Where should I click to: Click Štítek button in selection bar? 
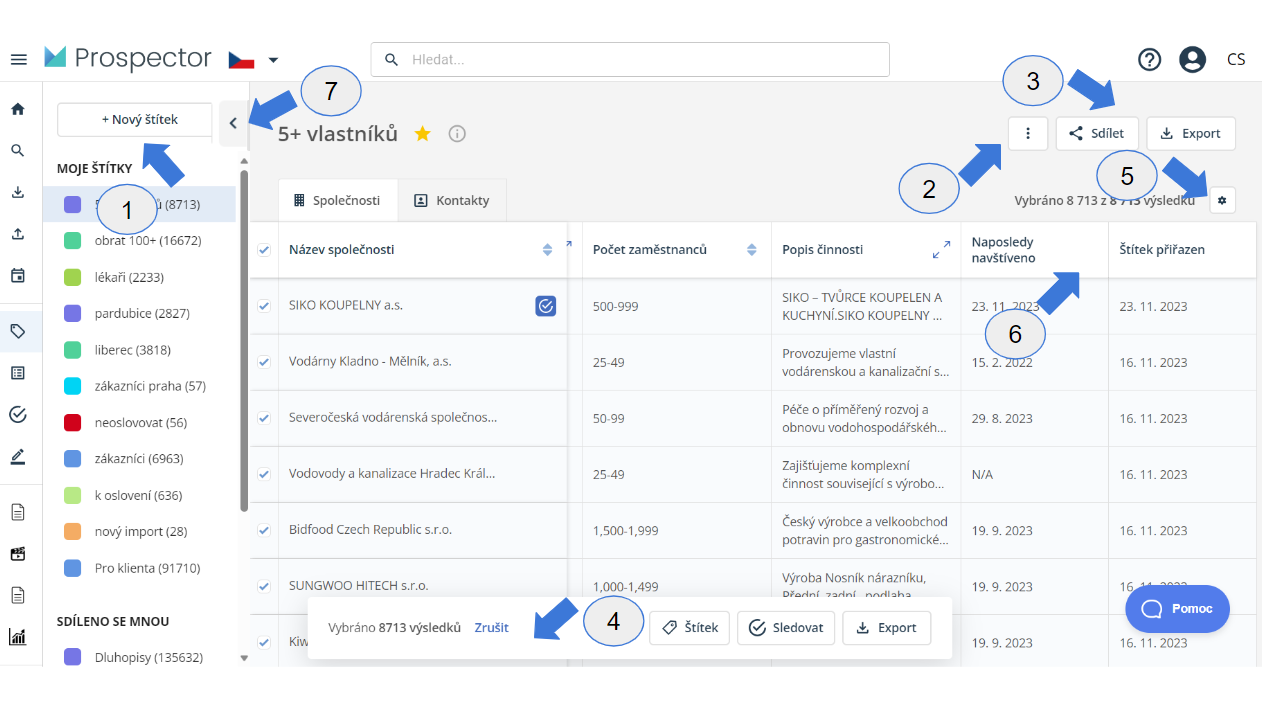tap(690, 628)
